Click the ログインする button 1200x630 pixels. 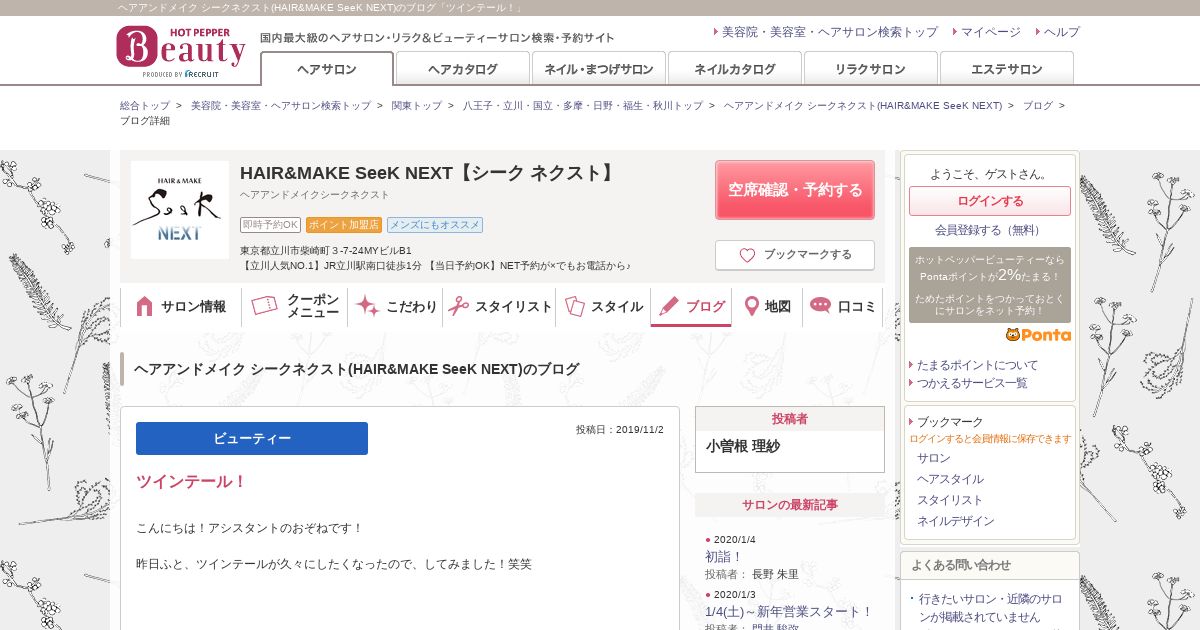(989, 201)
